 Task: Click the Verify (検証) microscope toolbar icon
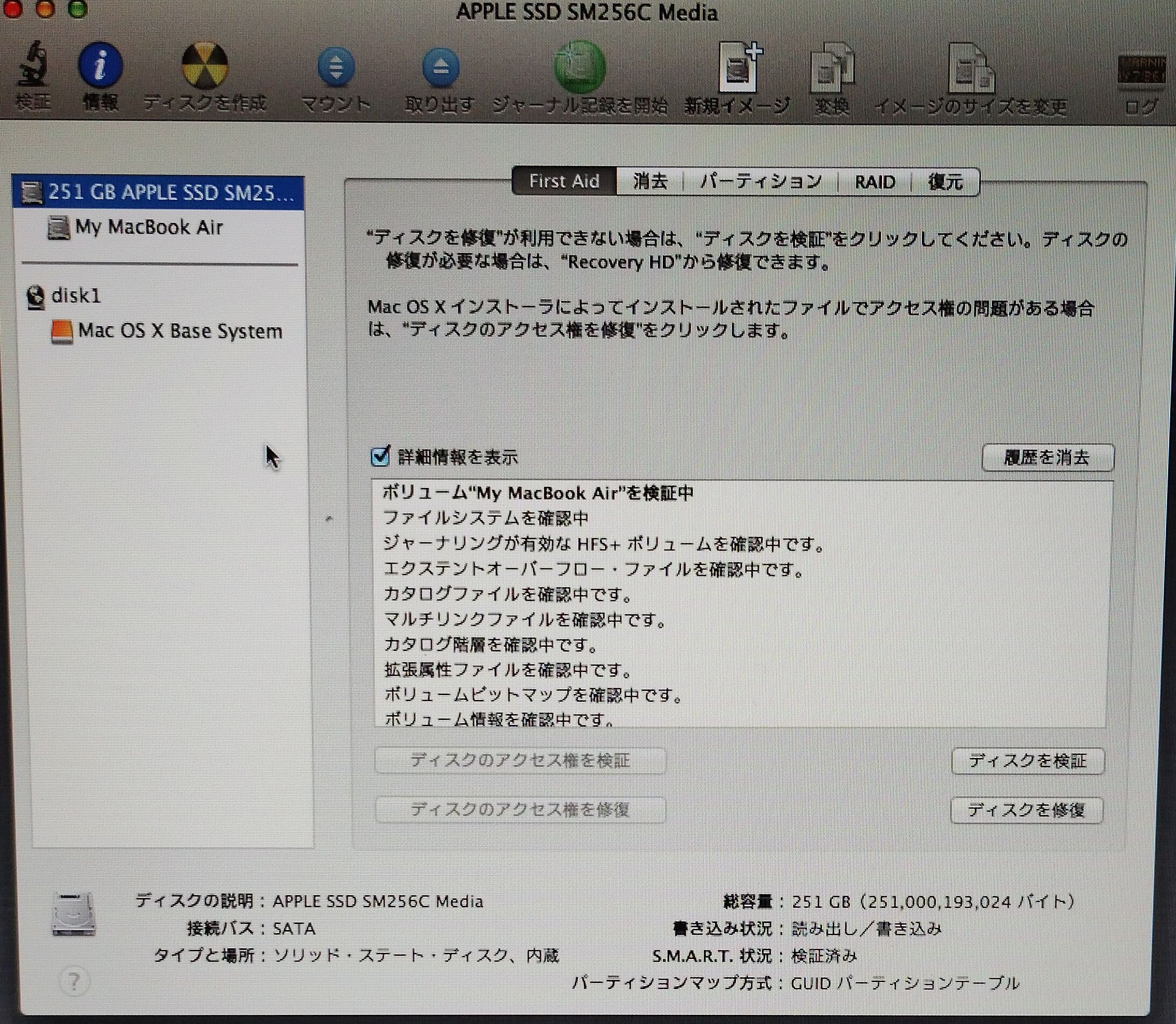(33, 66)
